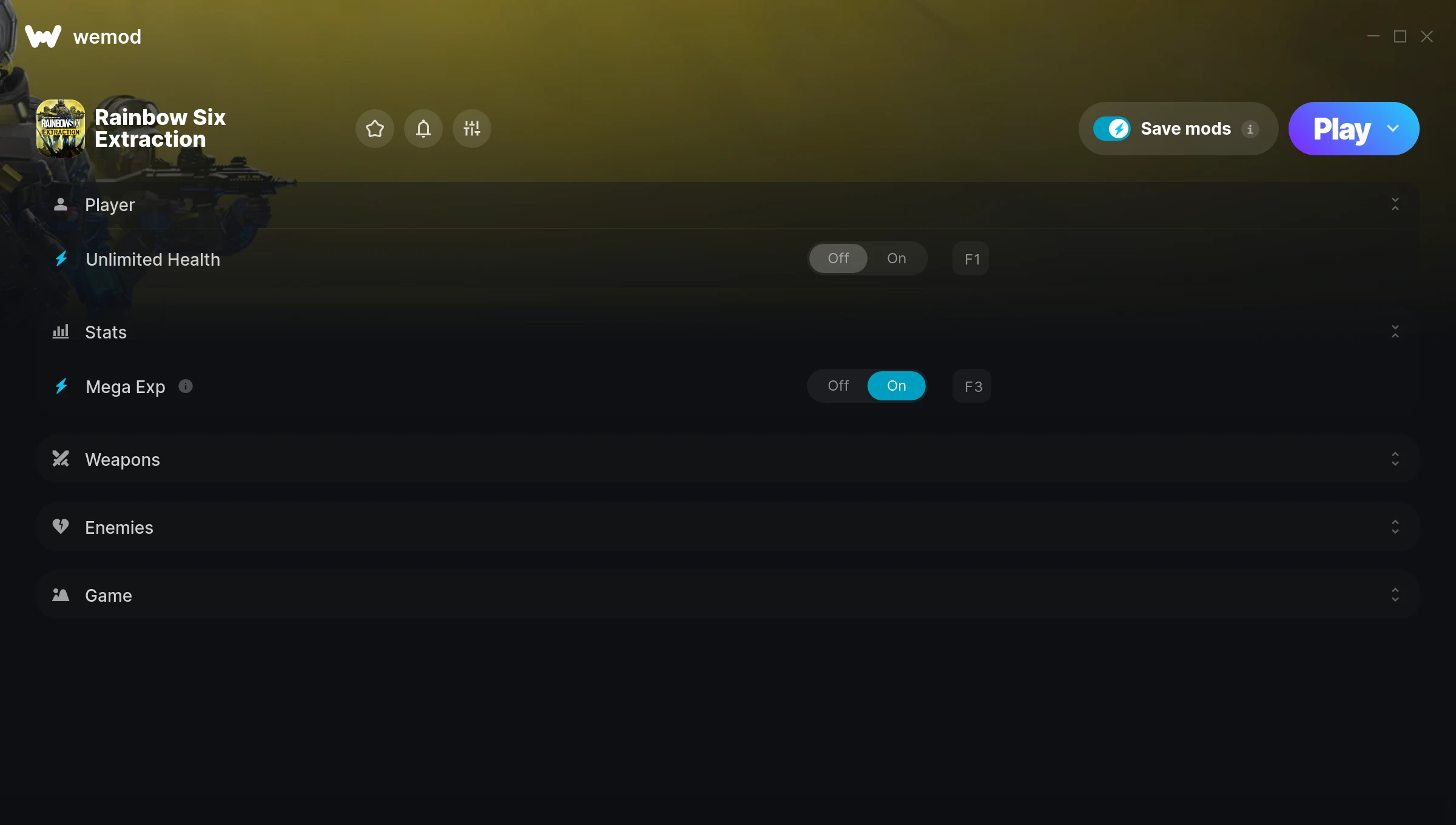The image size is (1456, 825).
Task: Open mod settings sliders icon
Action: tap(471, 129)
